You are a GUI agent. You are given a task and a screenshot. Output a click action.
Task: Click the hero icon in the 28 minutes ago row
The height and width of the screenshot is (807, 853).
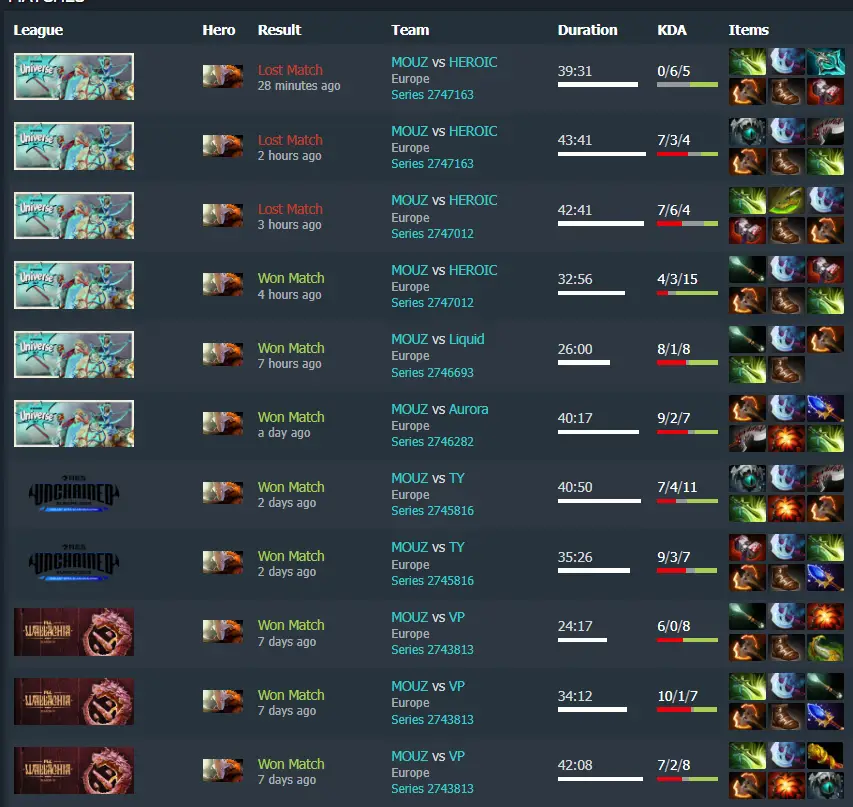[222, 76]
